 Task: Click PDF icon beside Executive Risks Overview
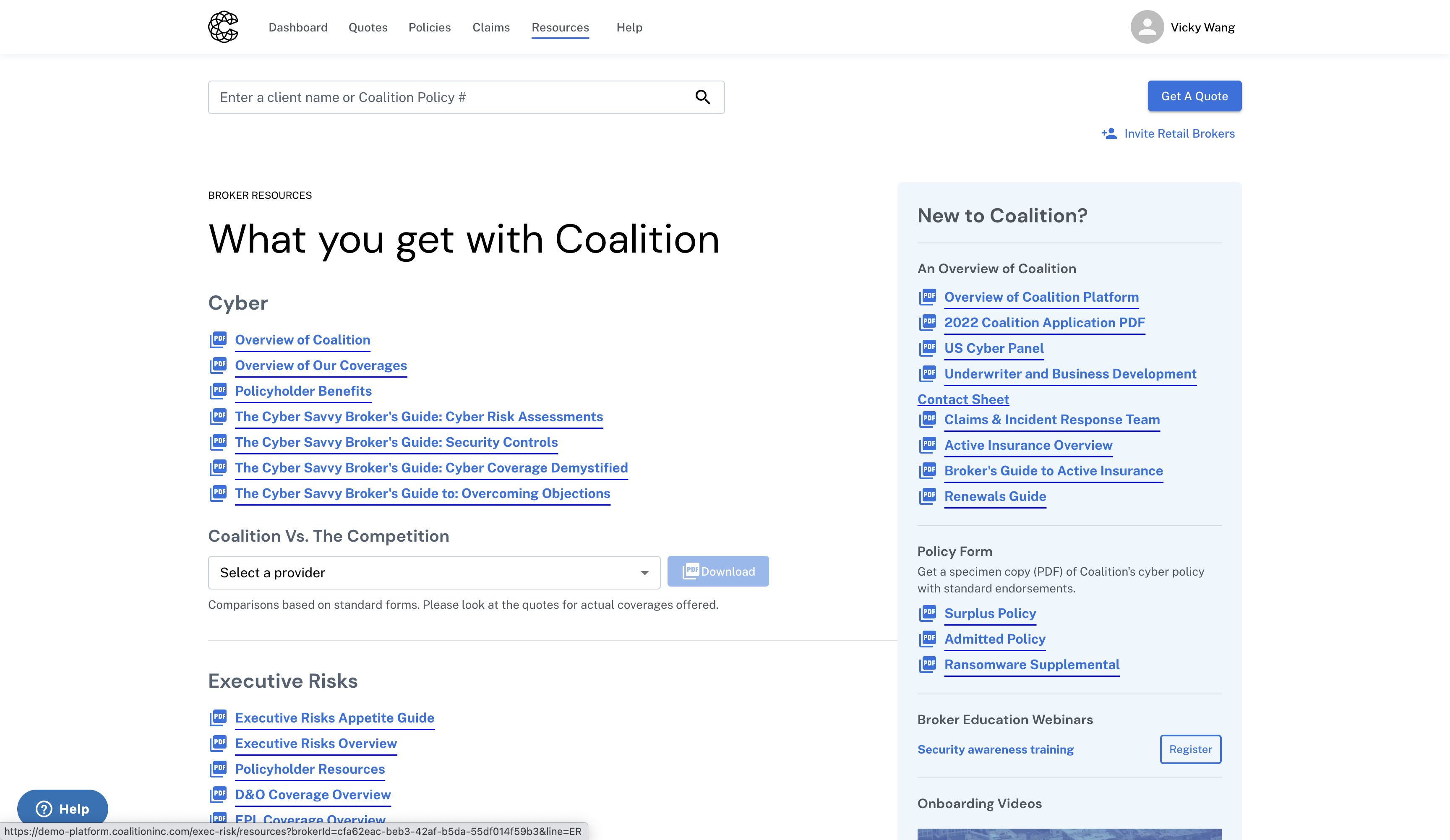click(218, 743)
